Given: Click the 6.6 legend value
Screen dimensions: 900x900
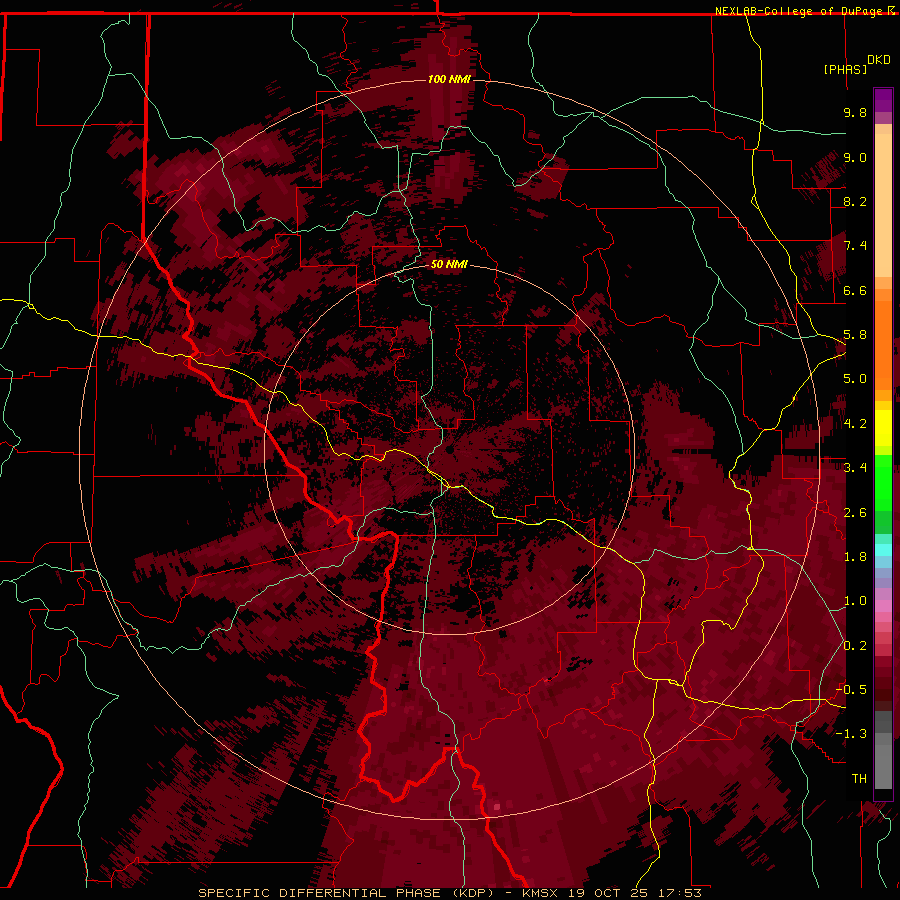Looking at the screenshot, I should pos(855,290).
